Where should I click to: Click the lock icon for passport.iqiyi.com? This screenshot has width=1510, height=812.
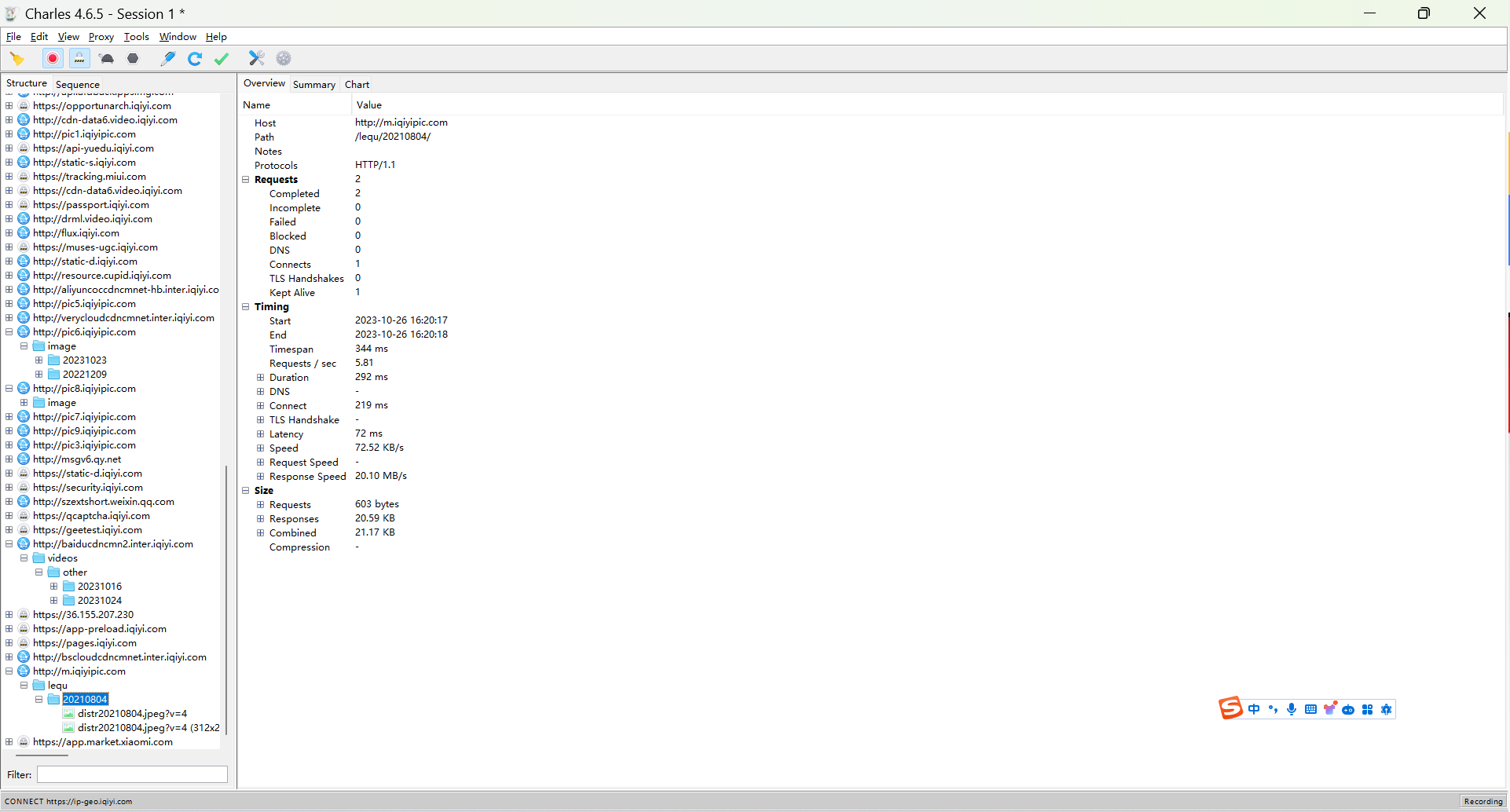24,204
